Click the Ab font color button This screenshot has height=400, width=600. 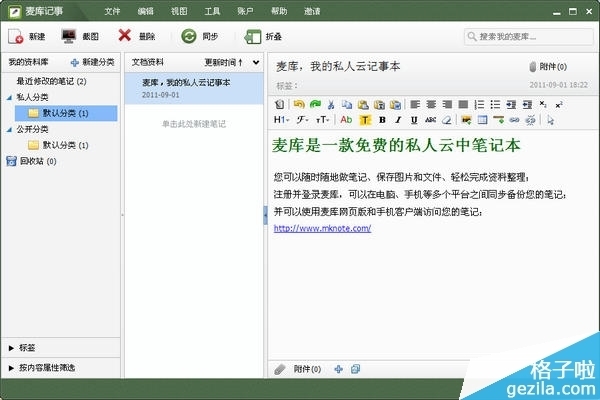(x=346, y=120)
